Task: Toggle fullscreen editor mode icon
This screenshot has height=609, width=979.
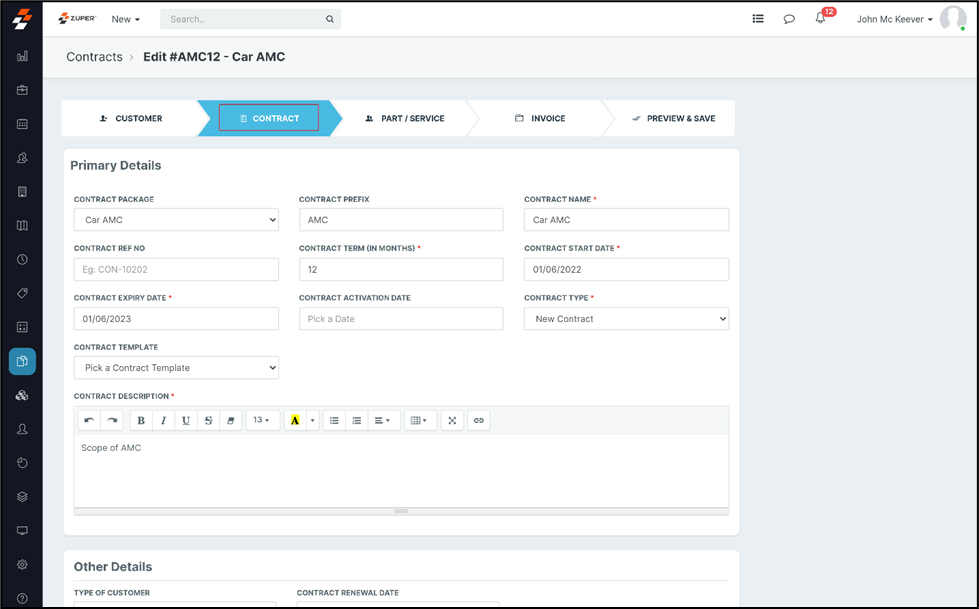Action: click(x=452, y=420)
